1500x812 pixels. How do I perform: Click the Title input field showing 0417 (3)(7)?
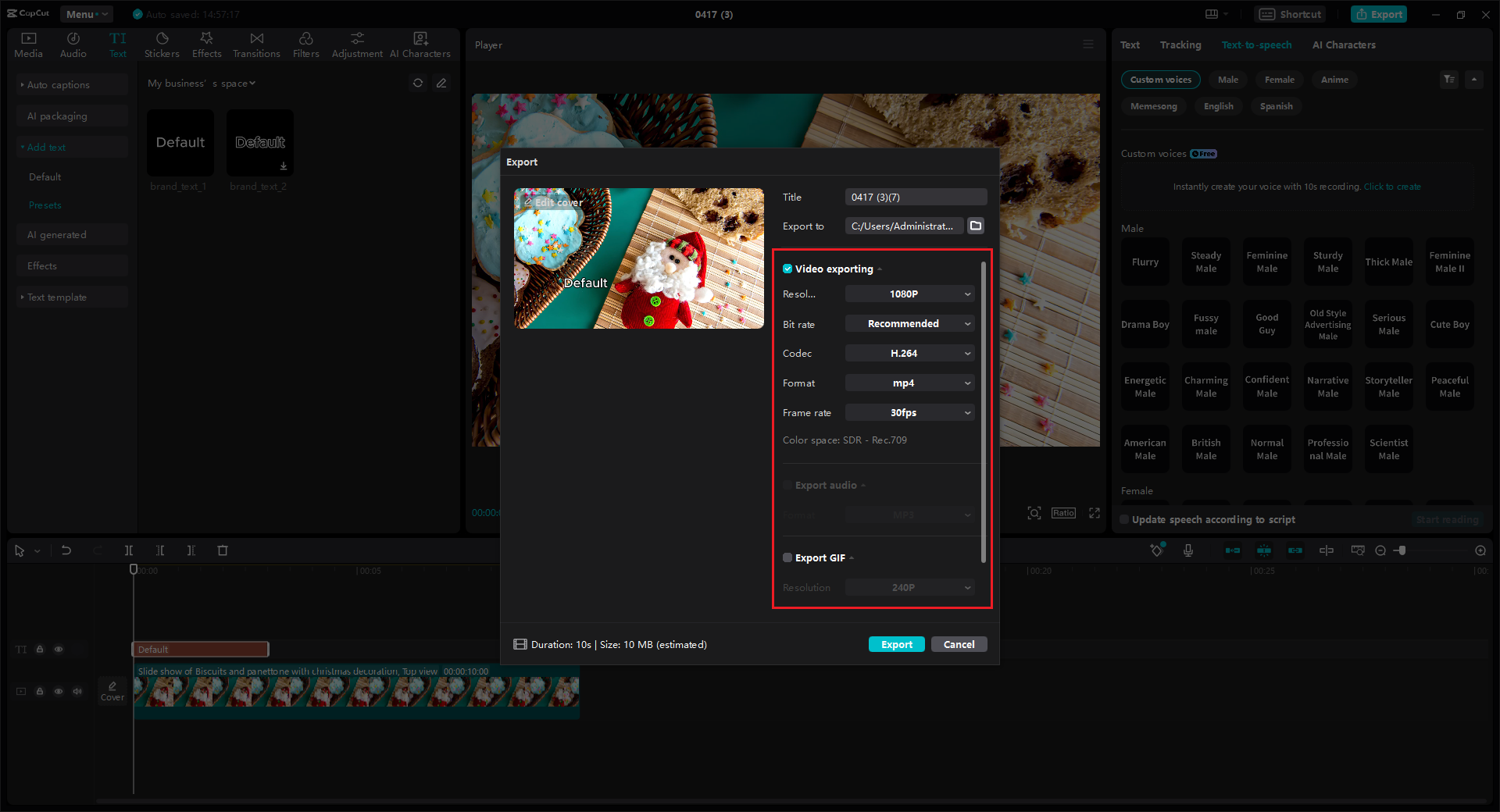coord(915,197)
